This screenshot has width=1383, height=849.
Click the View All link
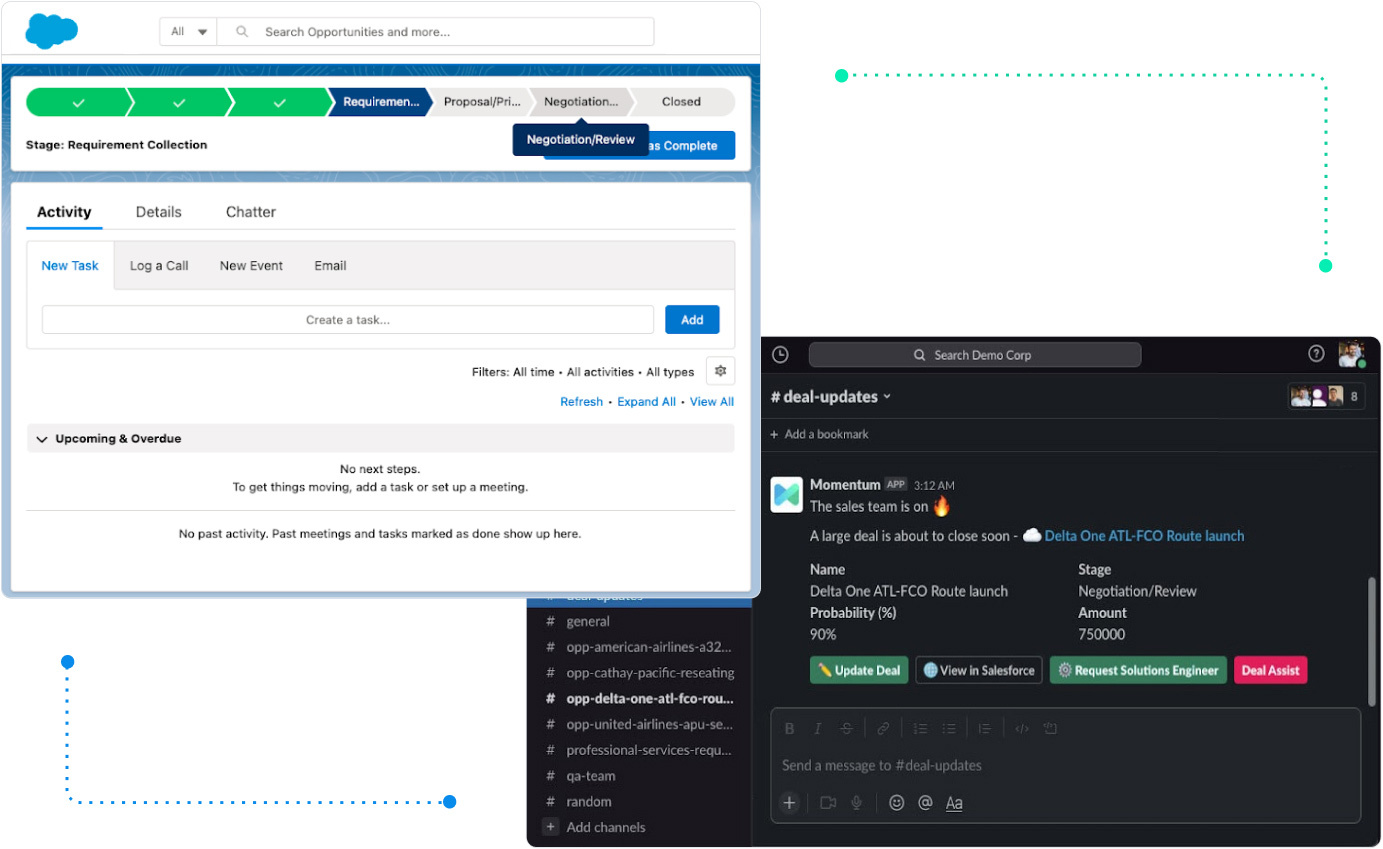coord(712,402)
